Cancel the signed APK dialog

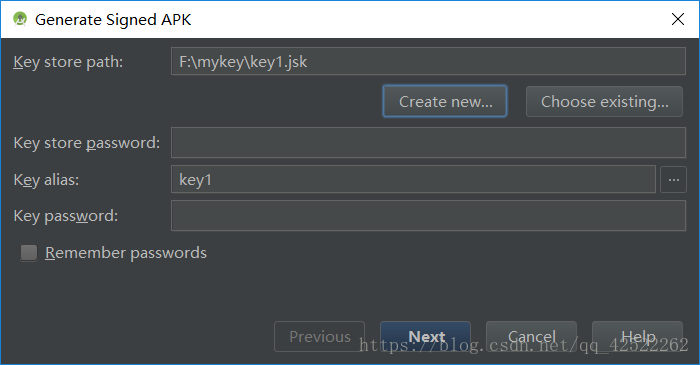pos(531,336)
